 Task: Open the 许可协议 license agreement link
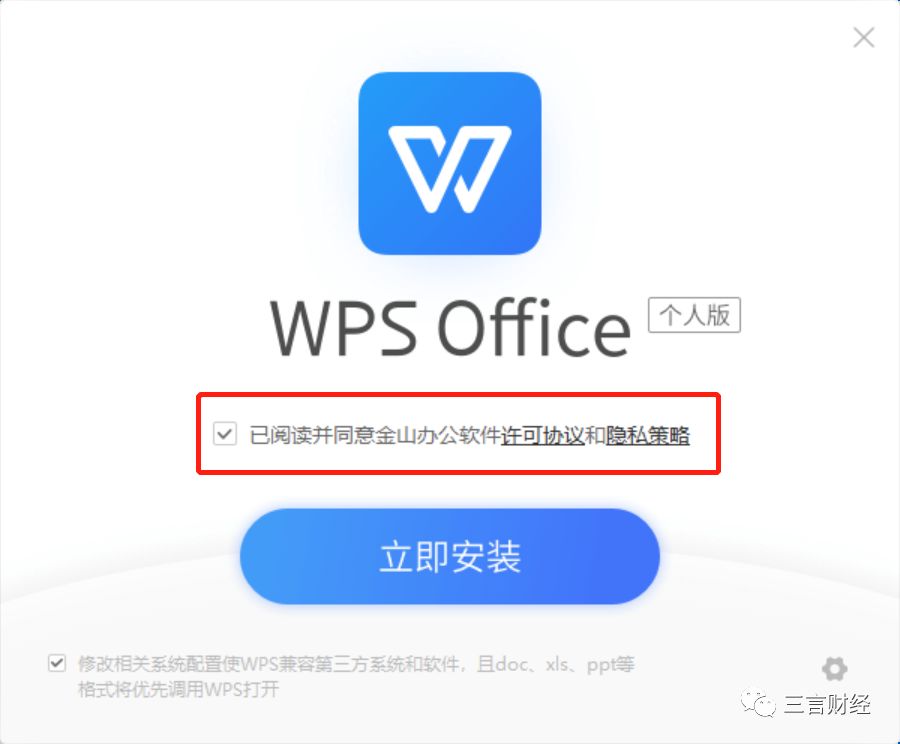click(x=542, y=436)
